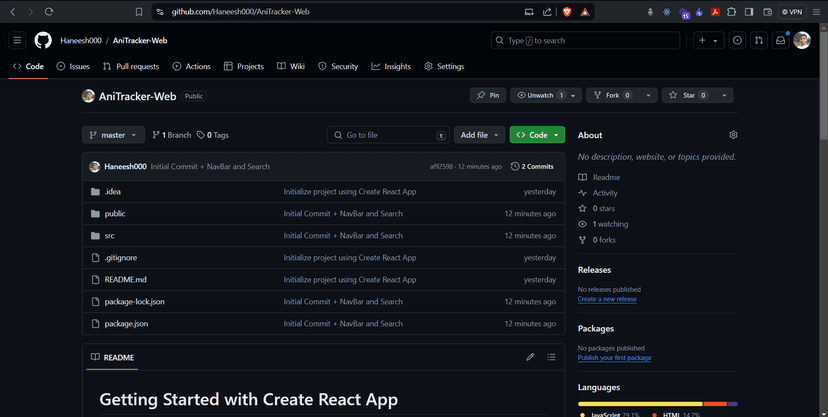Bookmark this page in the address bar
The height and width of the screenshot is (417, 828).
139,12
